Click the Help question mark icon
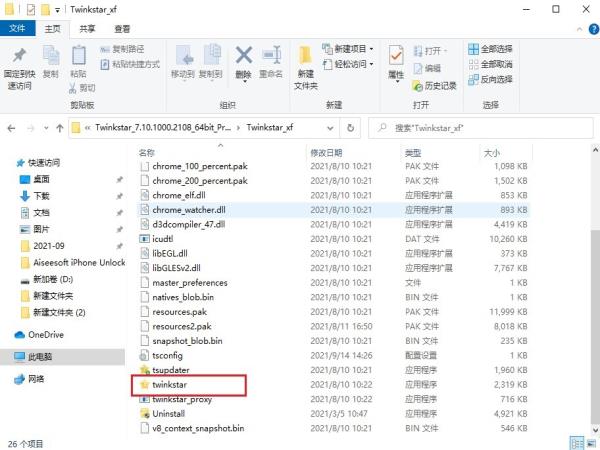 point(593,29)
